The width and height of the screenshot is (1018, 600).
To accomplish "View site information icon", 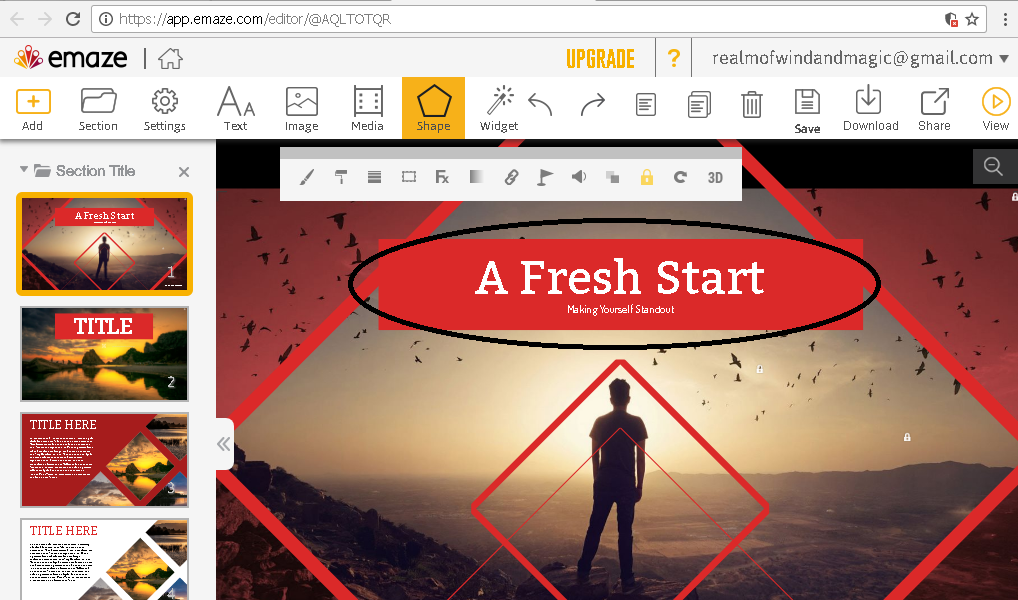I will [x=105, y=19].
